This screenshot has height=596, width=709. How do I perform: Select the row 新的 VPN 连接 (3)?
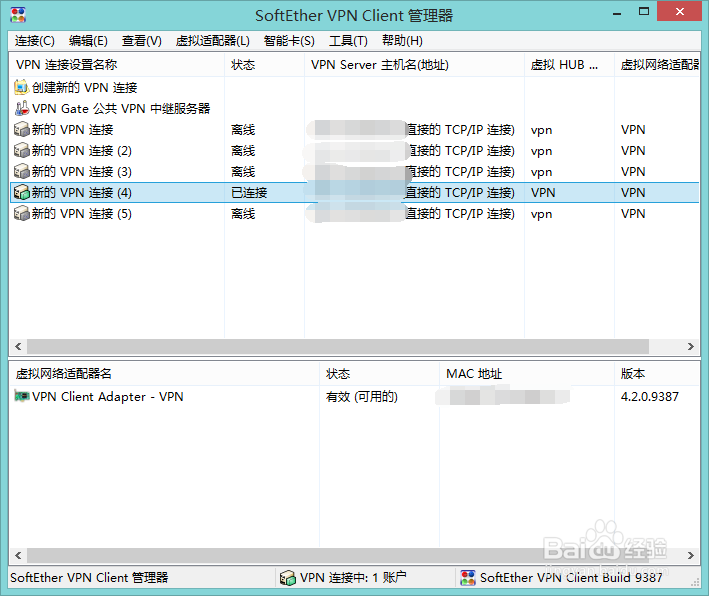click(x=354, y=171)
